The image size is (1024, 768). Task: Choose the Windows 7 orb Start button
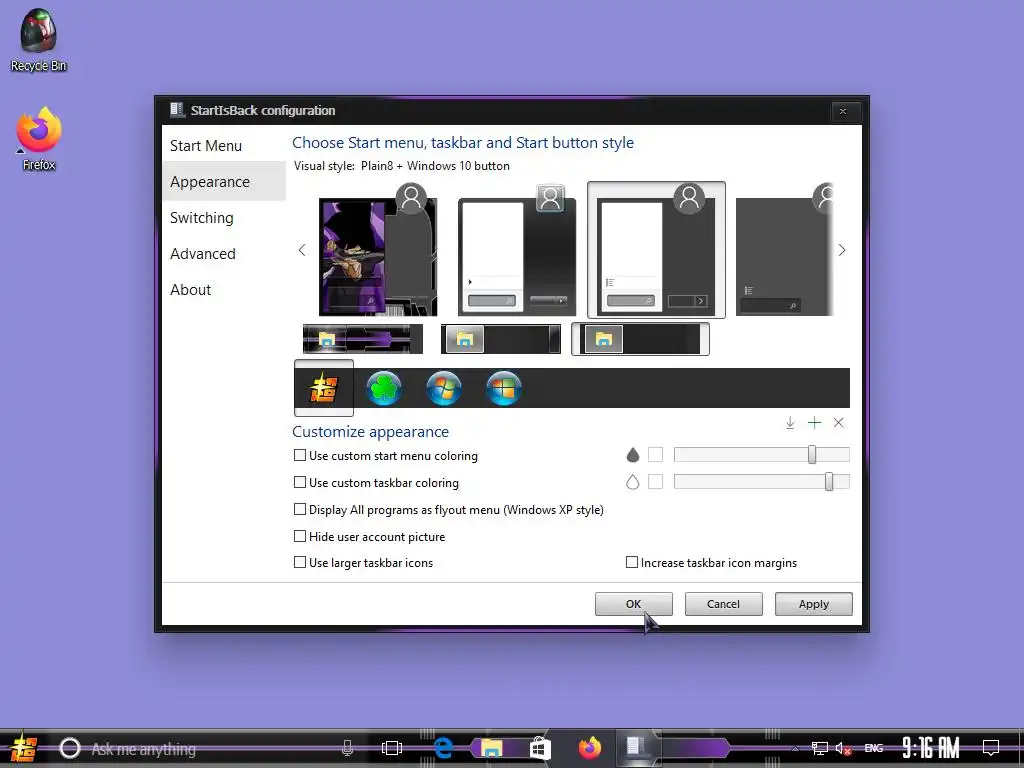[x=443, y=389]
